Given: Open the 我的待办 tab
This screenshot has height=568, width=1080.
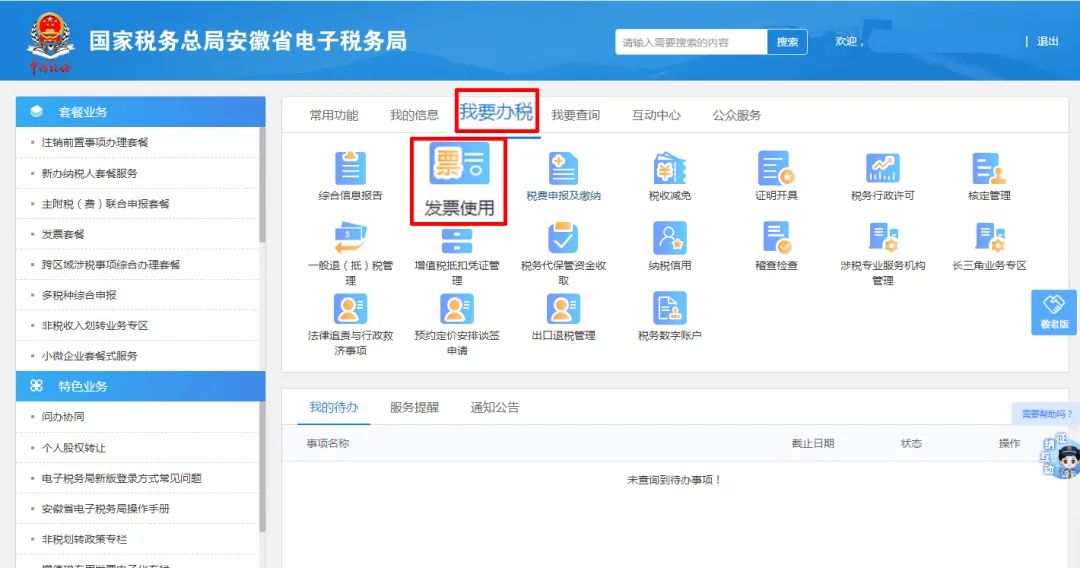Looking at the screenshot, I should click(334, 407).
